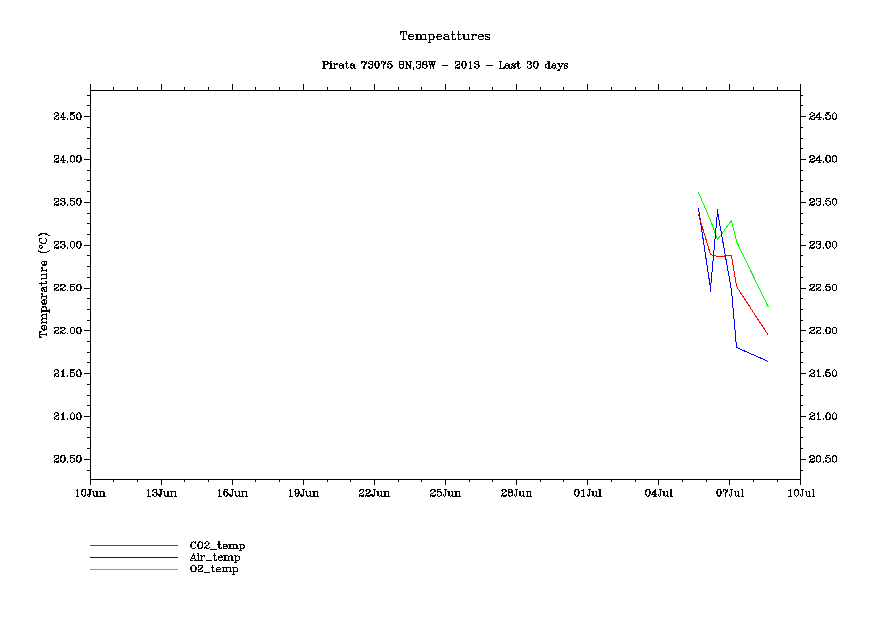Image resolution: width=891 pixels, height=630 pixels.
Task: Click the chart title "Tempeattures"
Action: (x=445, y=36)
